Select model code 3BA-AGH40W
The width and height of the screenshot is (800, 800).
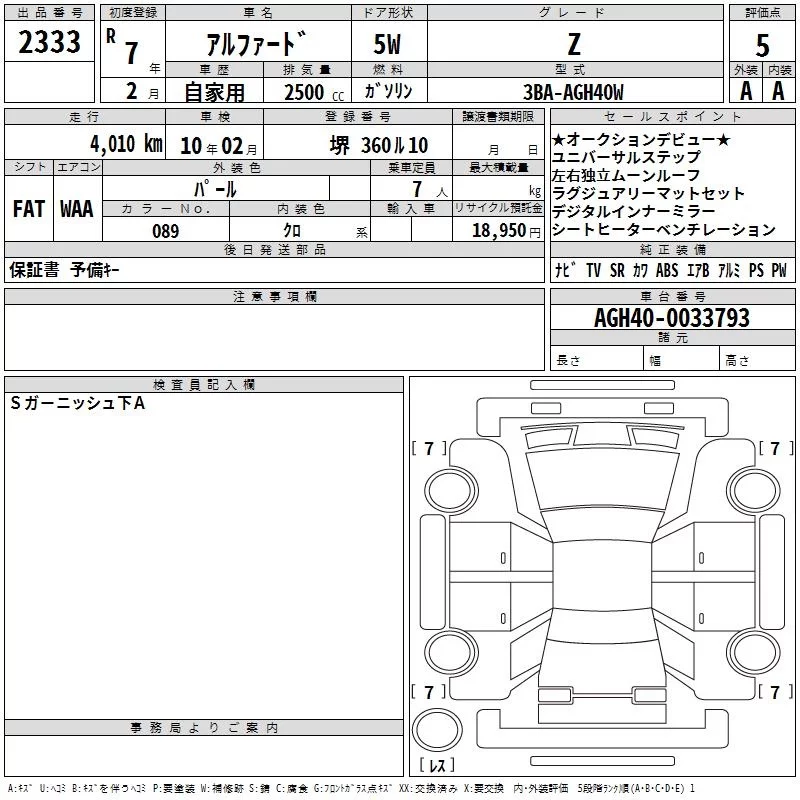point(573,92)
